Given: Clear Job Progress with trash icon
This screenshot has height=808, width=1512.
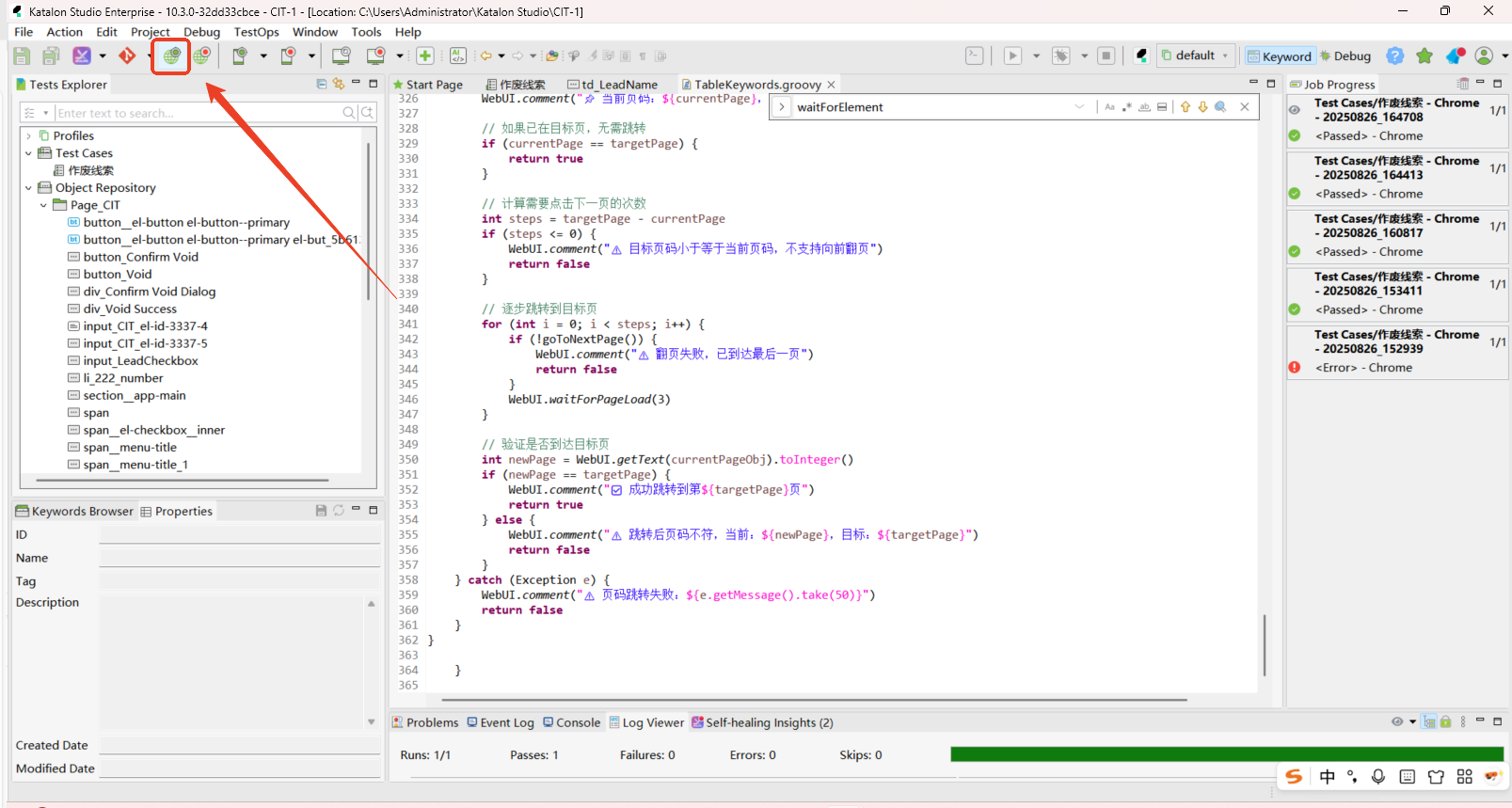Looking at the screenshot, I should pos(1462,84).
